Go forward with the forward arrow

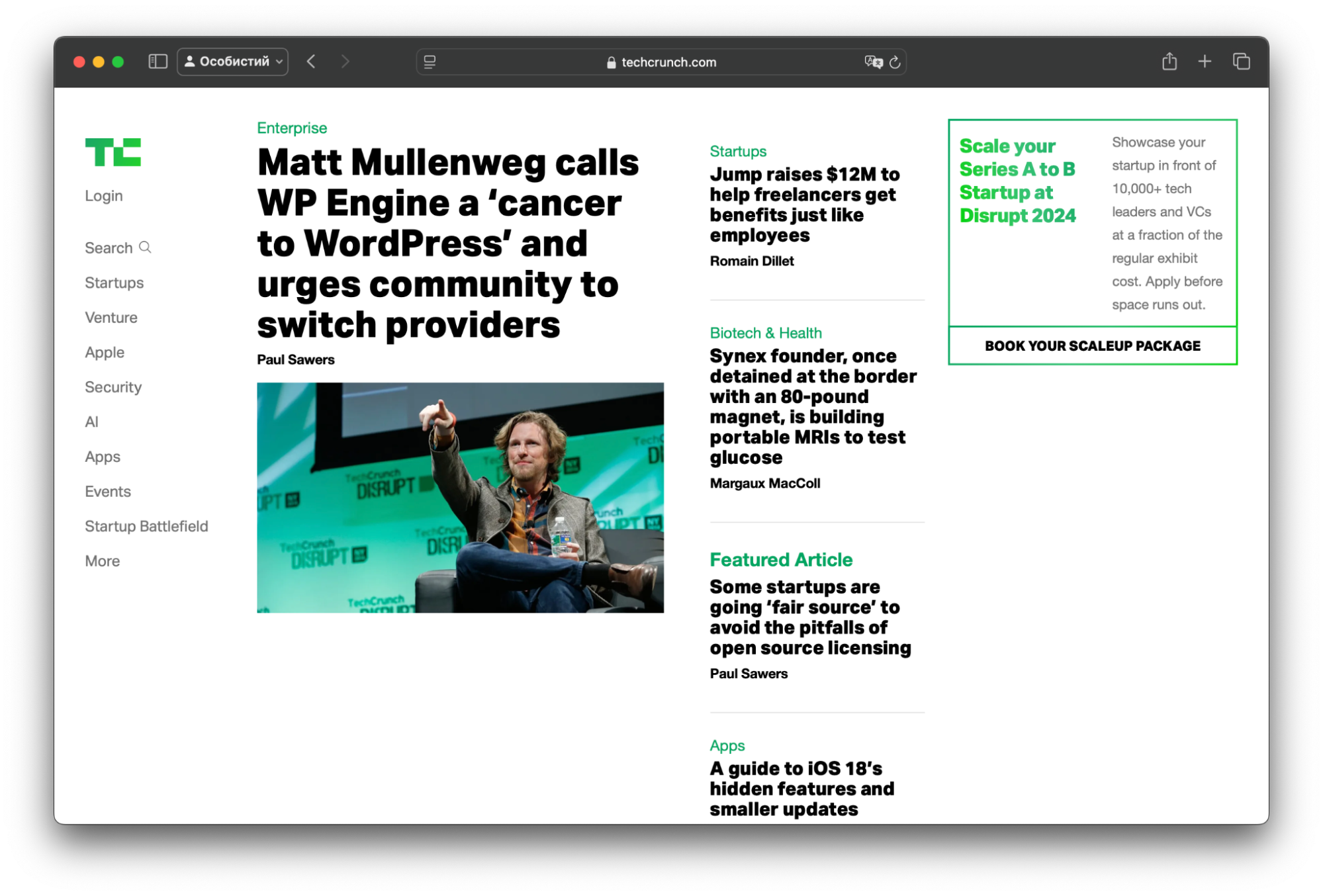coord(345,62)
